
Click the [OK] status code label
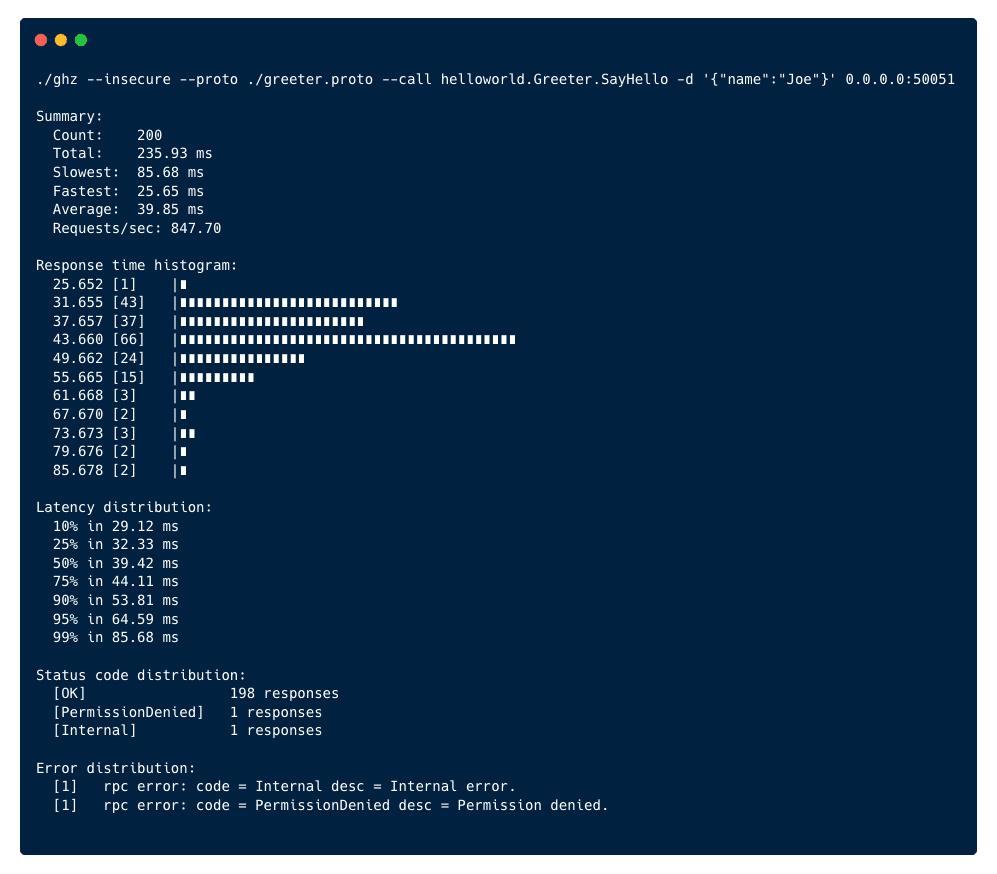(x=69, y=693)
